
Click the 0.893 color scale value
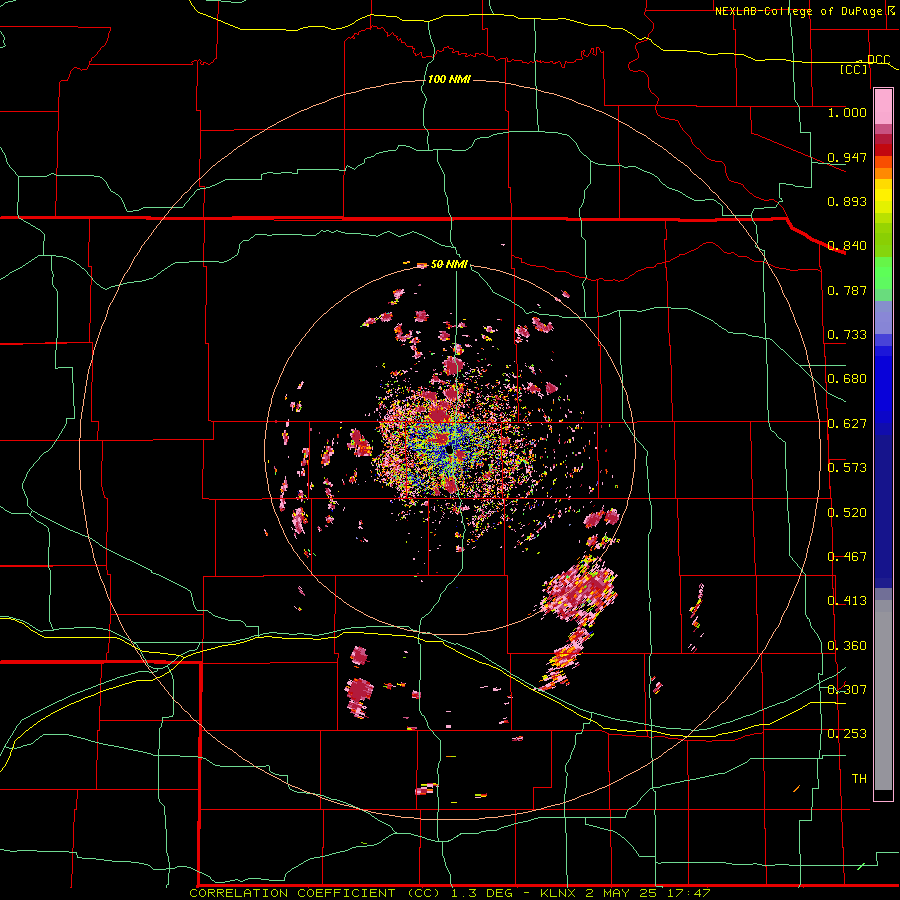[x=847, y=201]
